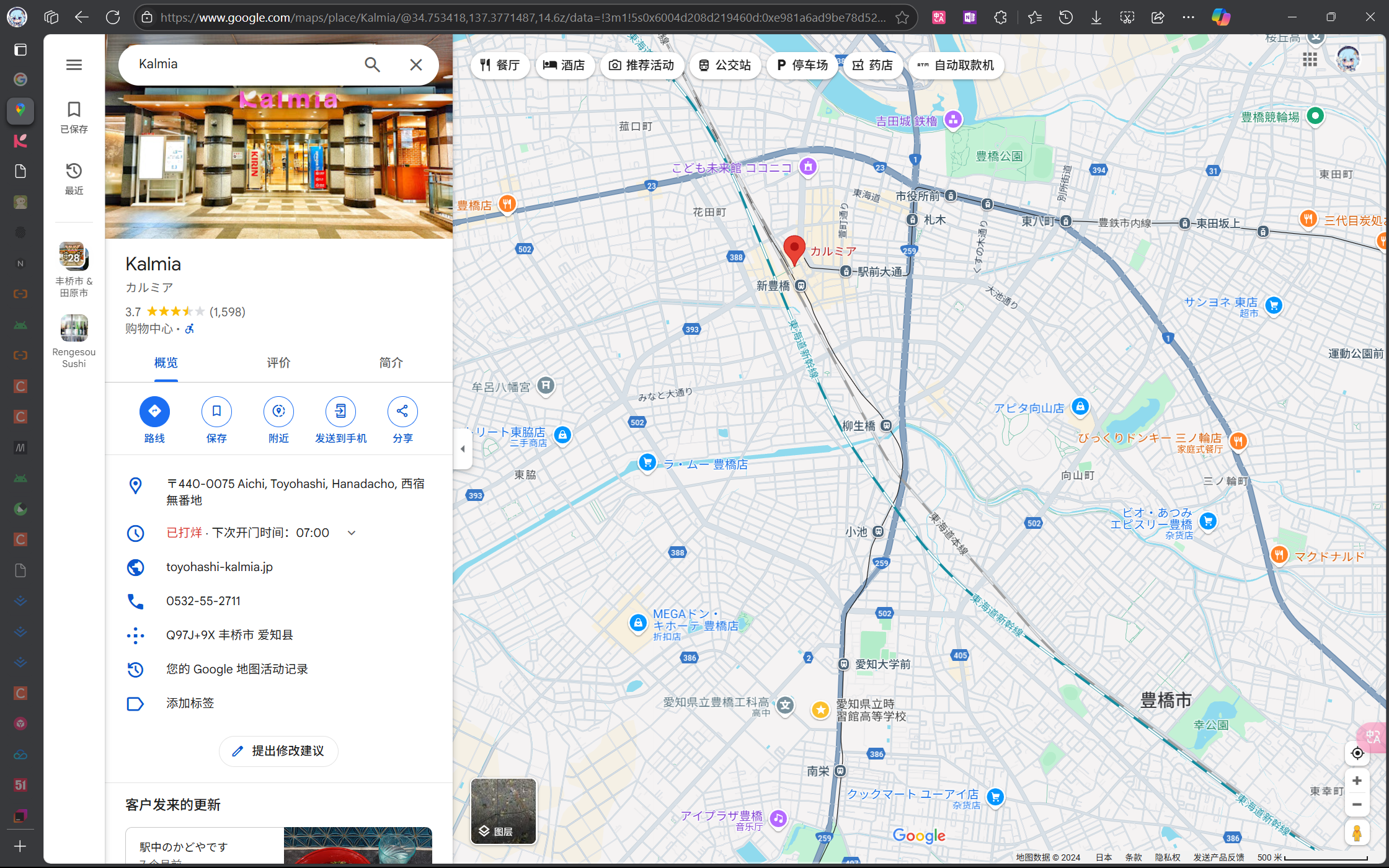Click the Directions (路线) button
This screenshot has width=1389, height=868.
click(x=154, y=420)
